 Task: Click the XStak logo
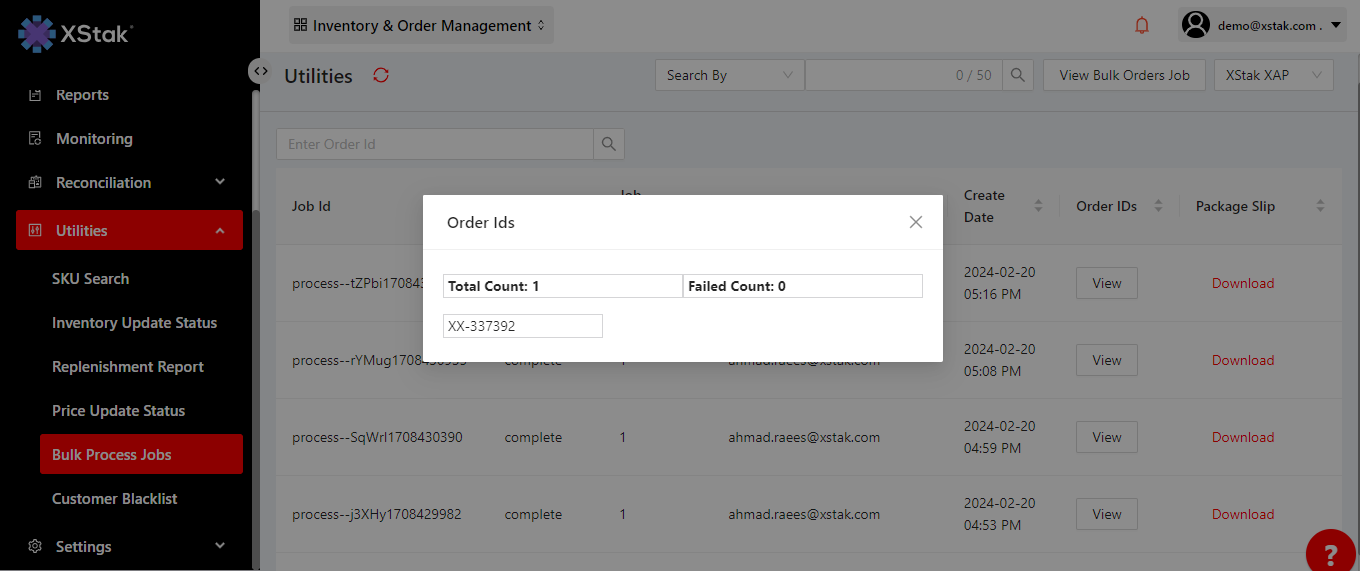point(75,33)
